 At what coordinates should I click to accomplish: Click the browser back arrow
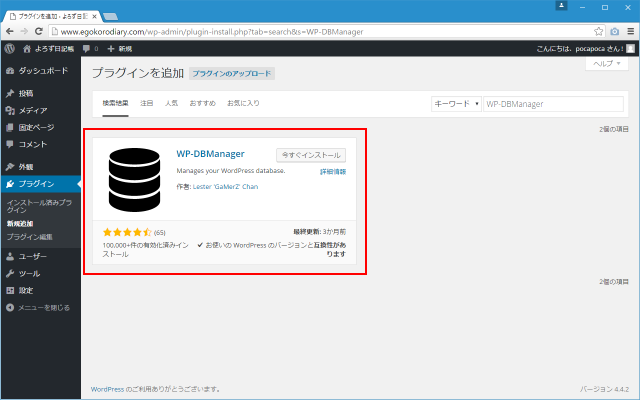coord(10,31)
